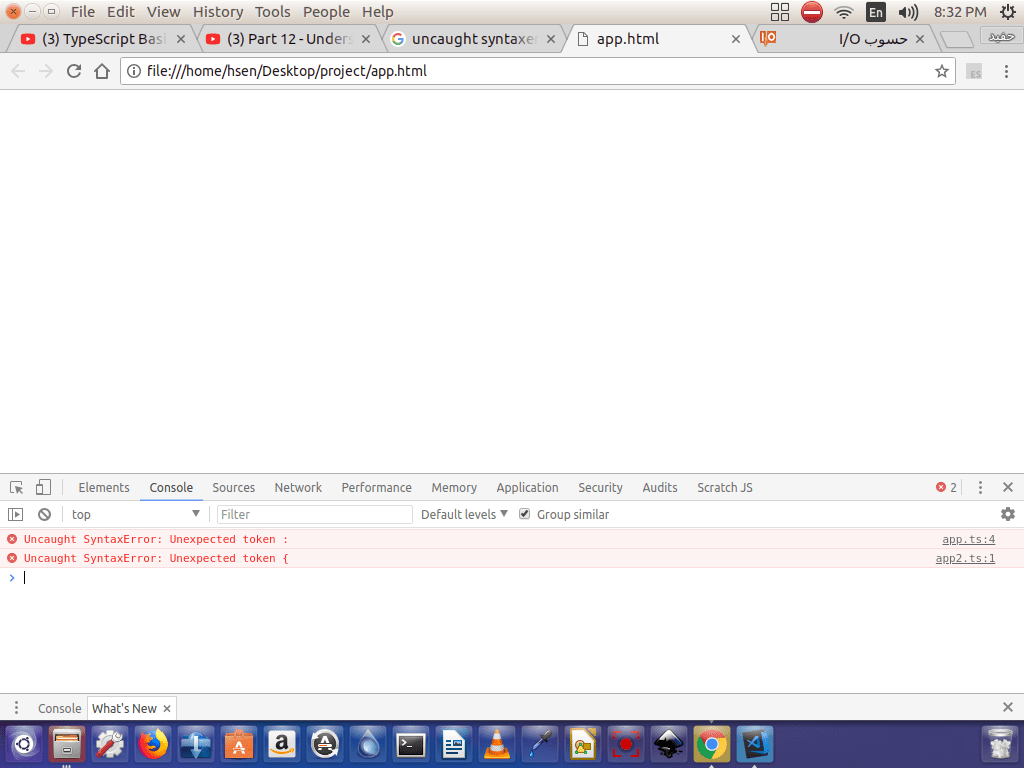Clear console with the clear icon
This screenshot has width=1024, height=768.
click(x=44, y=514)
